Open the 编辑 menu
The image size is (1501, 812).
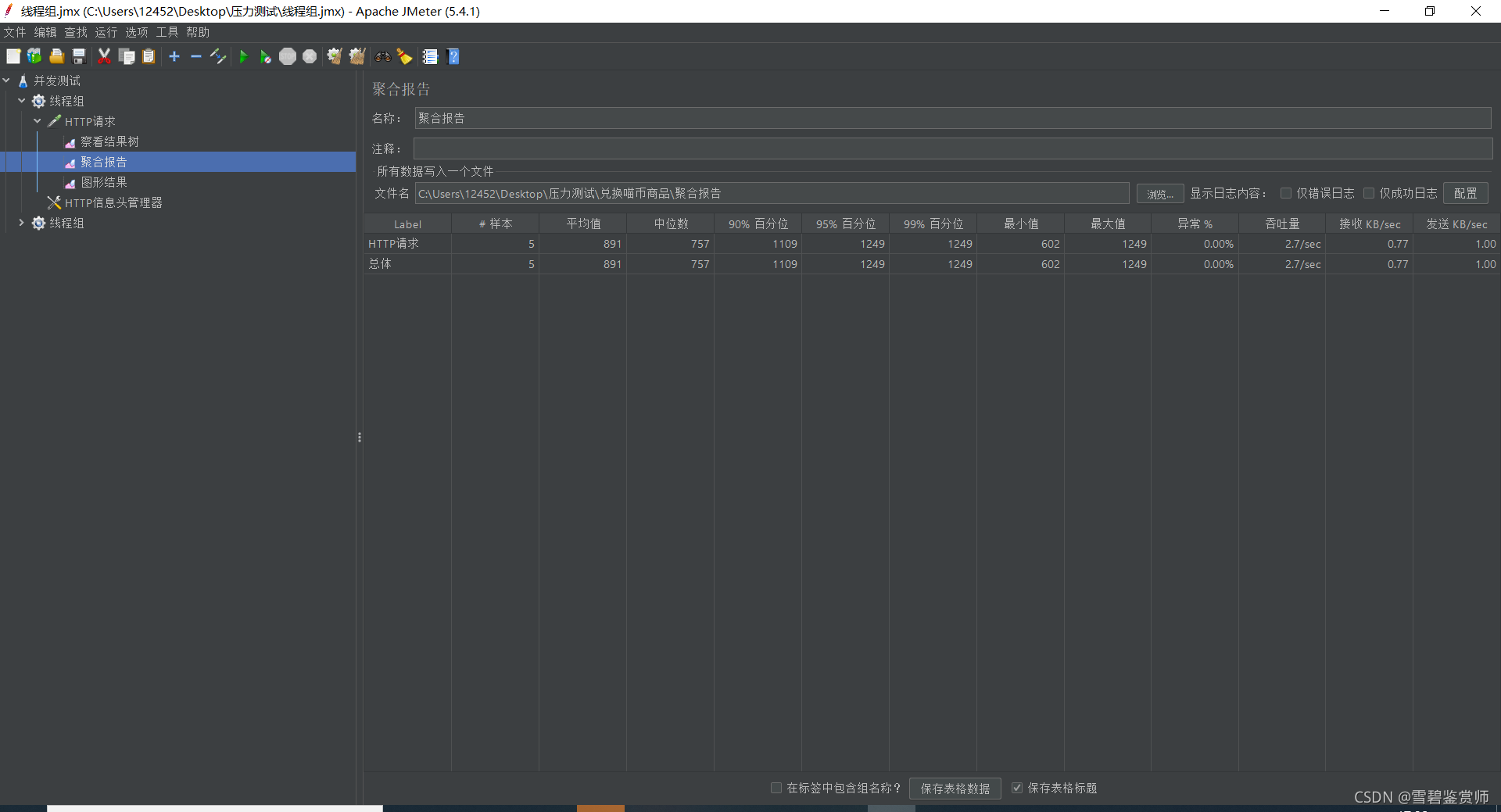pyautogui.click(x=45, y=32)
